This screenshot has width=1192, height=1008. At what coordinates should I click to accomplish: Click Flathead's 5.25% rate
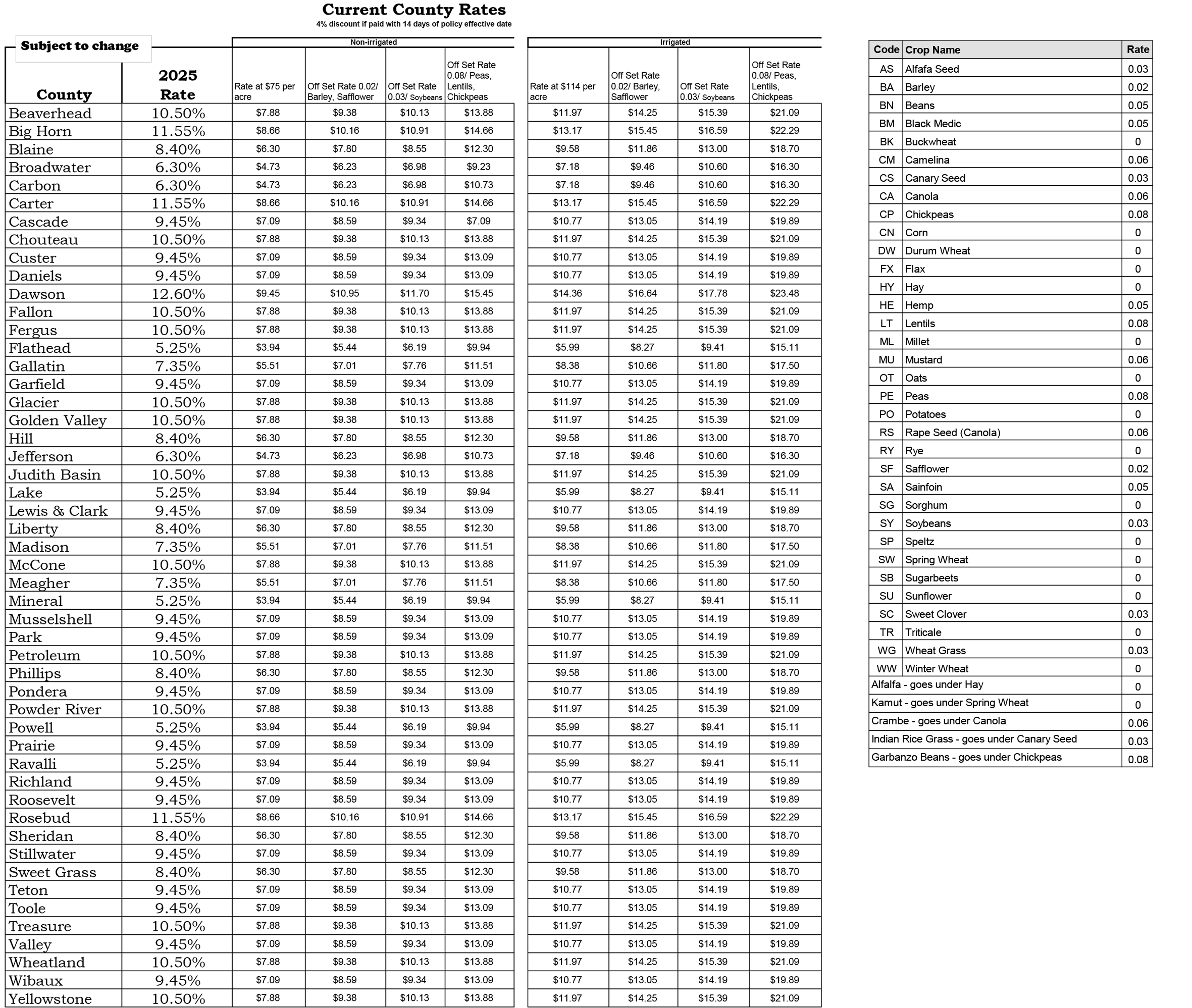(x=178, y=348)
